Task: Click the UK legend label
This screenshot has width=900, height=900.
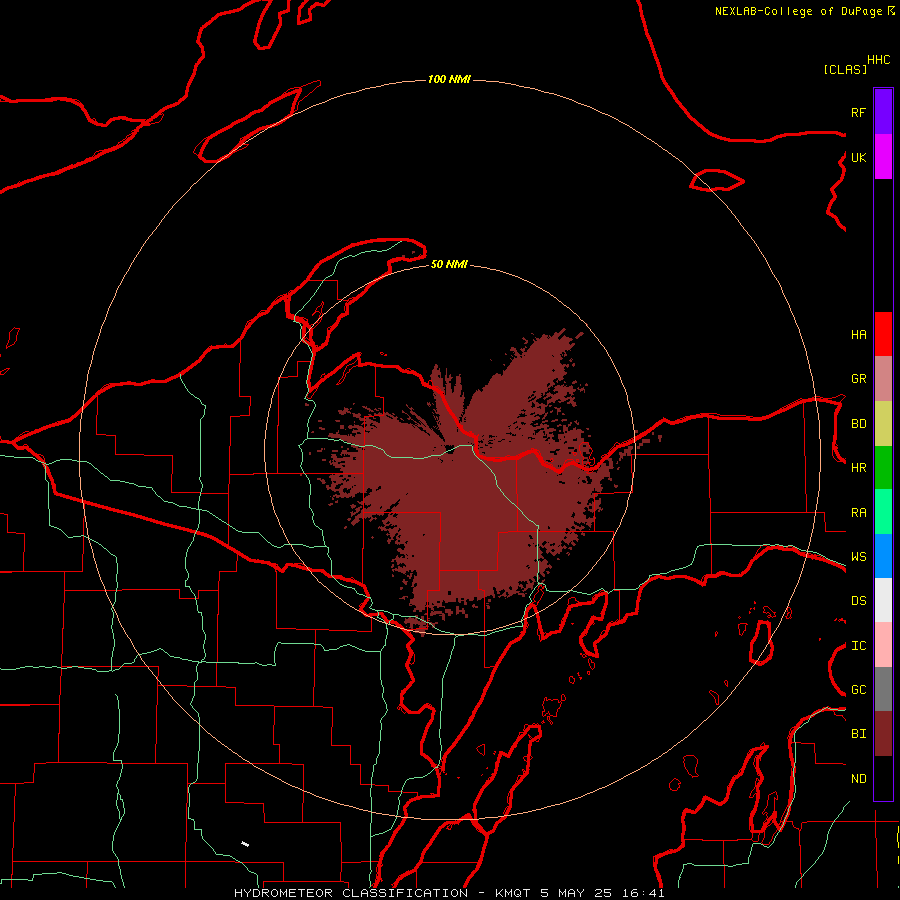Action: (x=858, y=157)
